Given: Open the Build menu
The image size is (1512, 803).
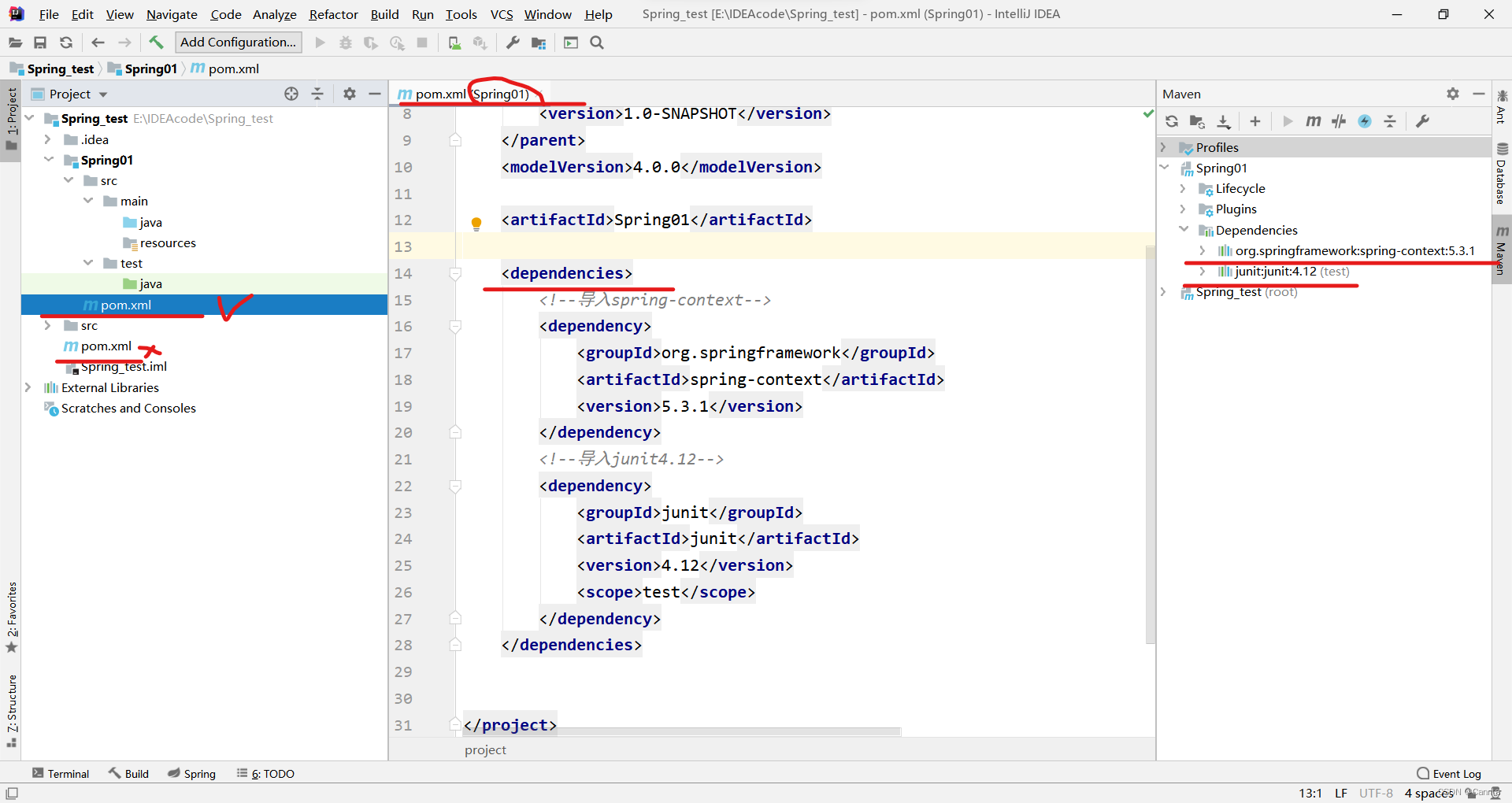Looking at the screenshot, I should [x=384, y=14].
